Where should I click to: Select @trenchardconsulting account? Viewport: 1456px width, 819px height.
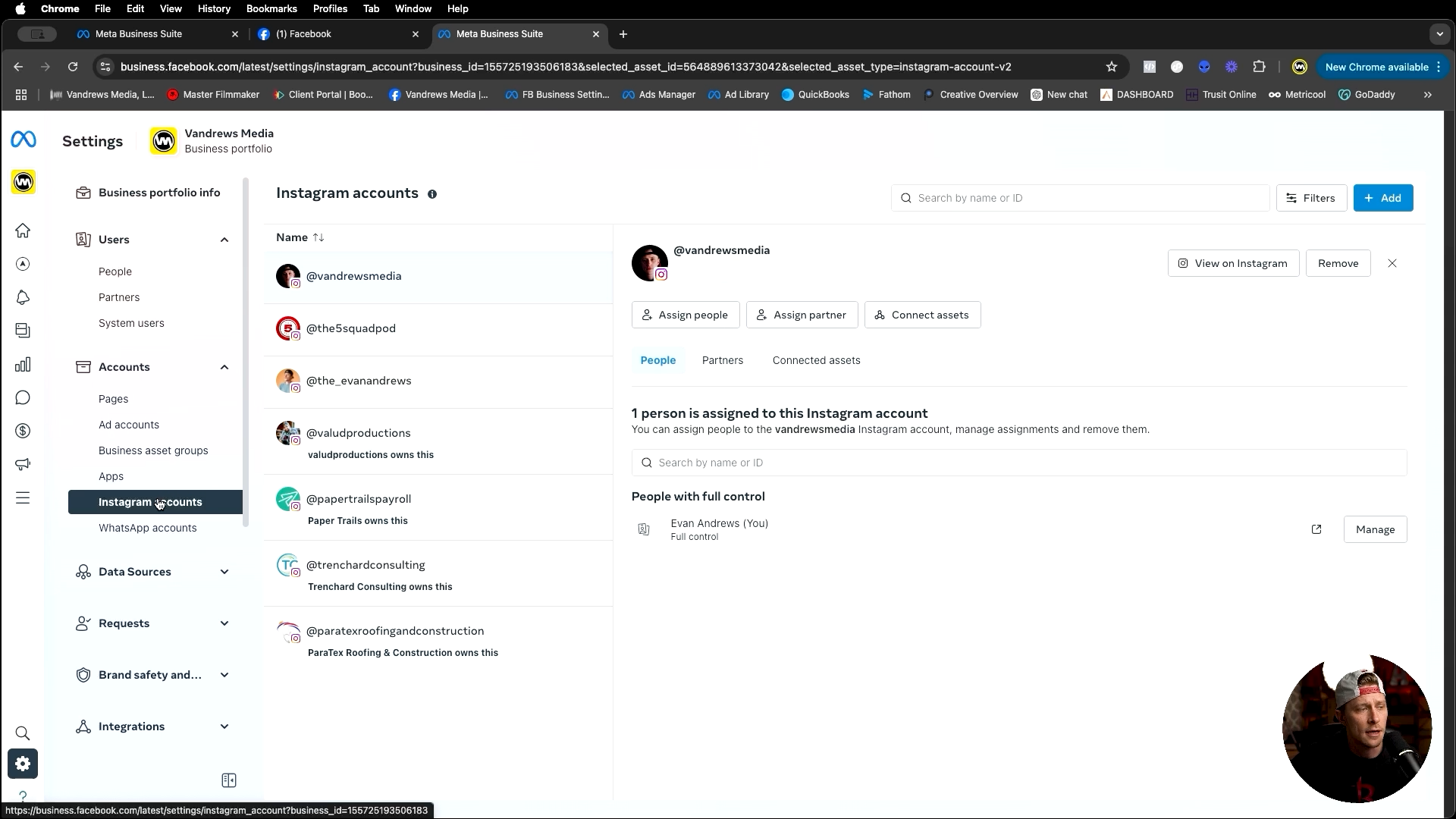438,574
